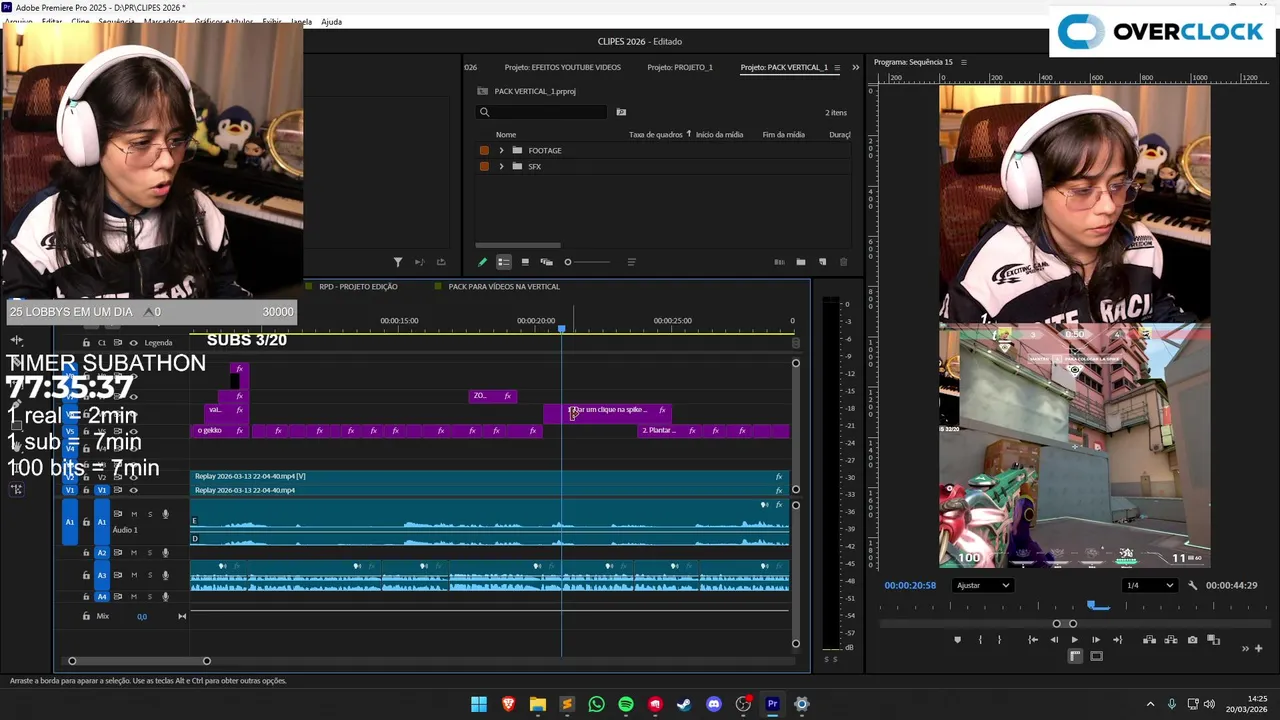The width and height of the screenshot is (1280, 720).
Task: Open Programa: Sequência 15 panel menu
Action: point(964,62)
